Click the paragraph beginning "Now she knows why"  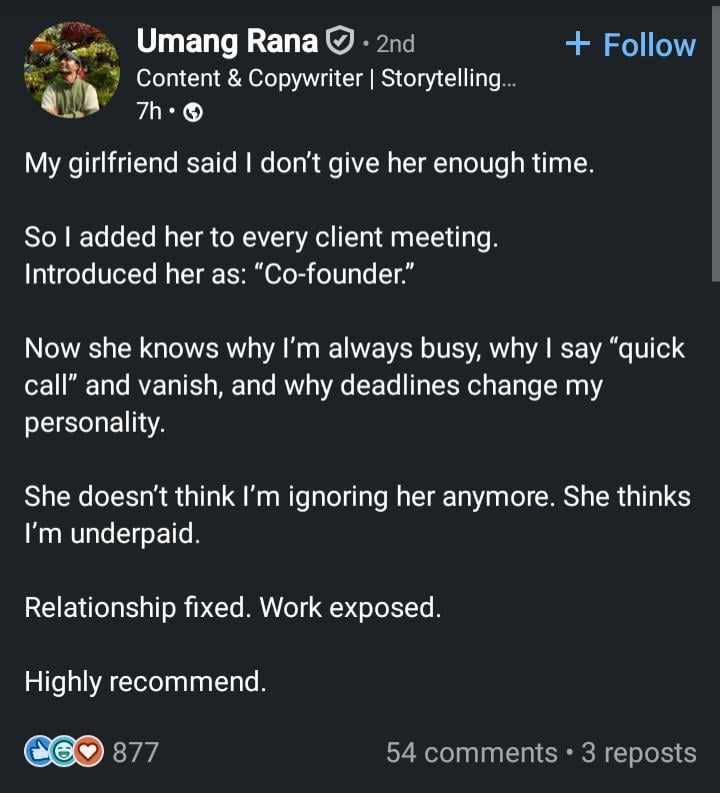[354, 386]
